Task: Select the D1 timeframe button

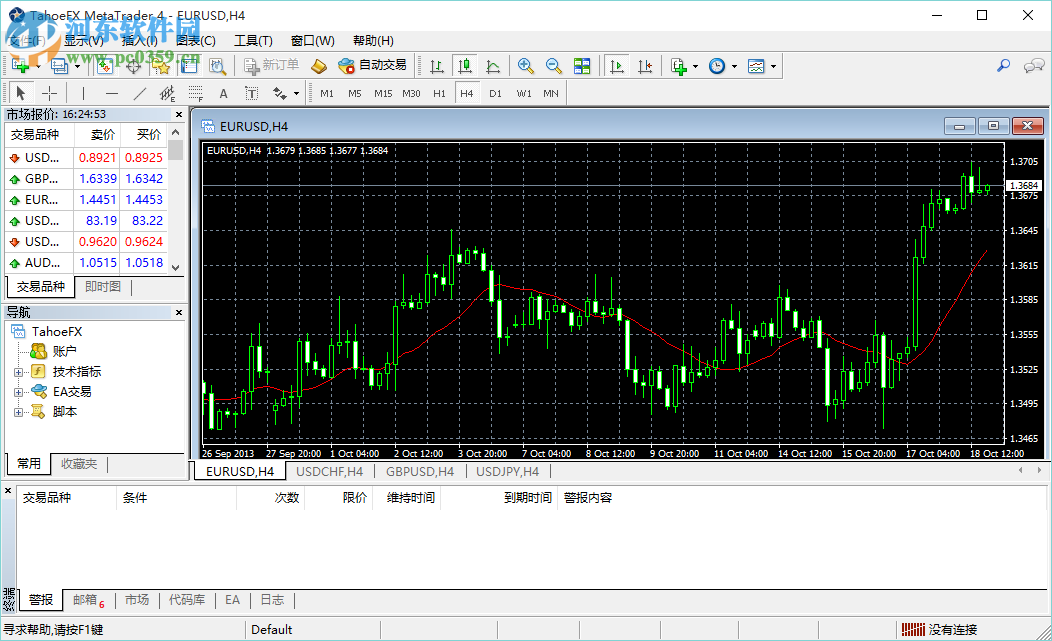Action: coord(495,93)
